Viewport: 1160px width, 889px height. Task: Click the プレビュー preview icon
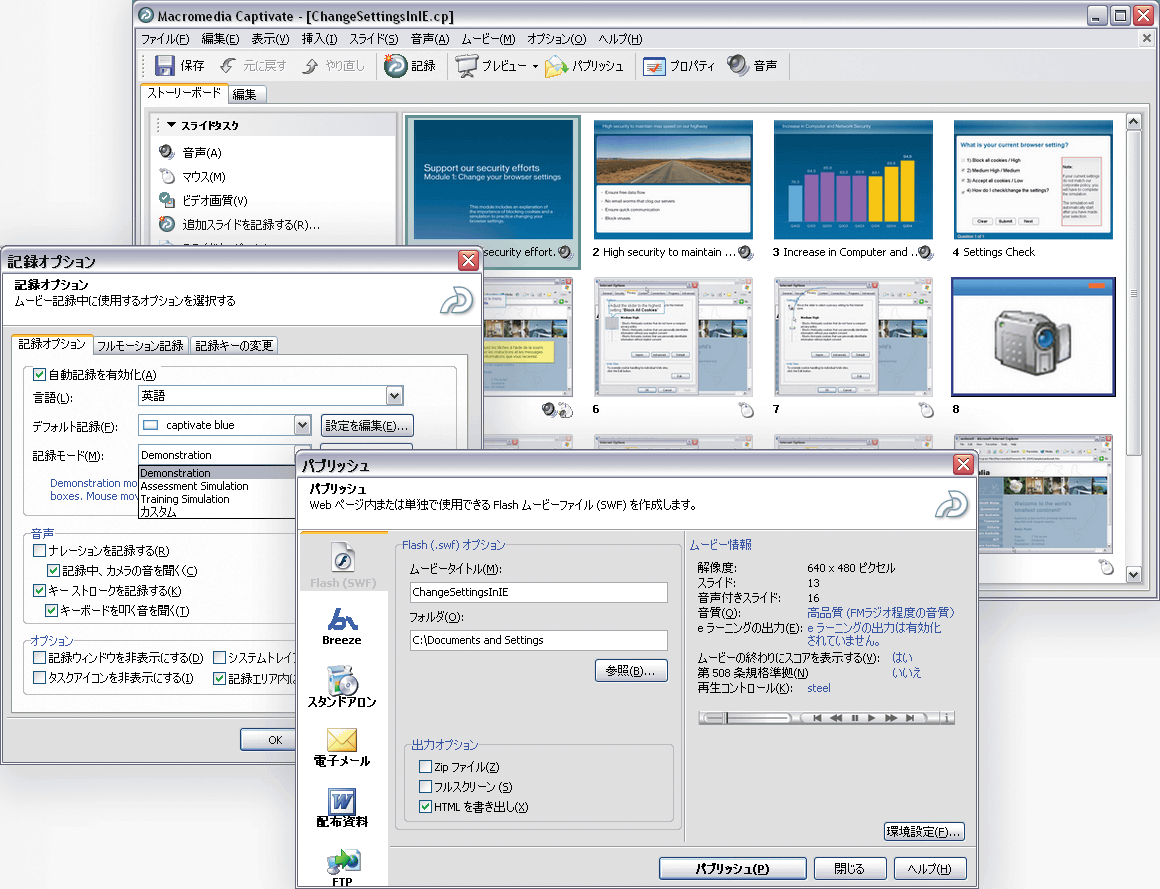467,66
